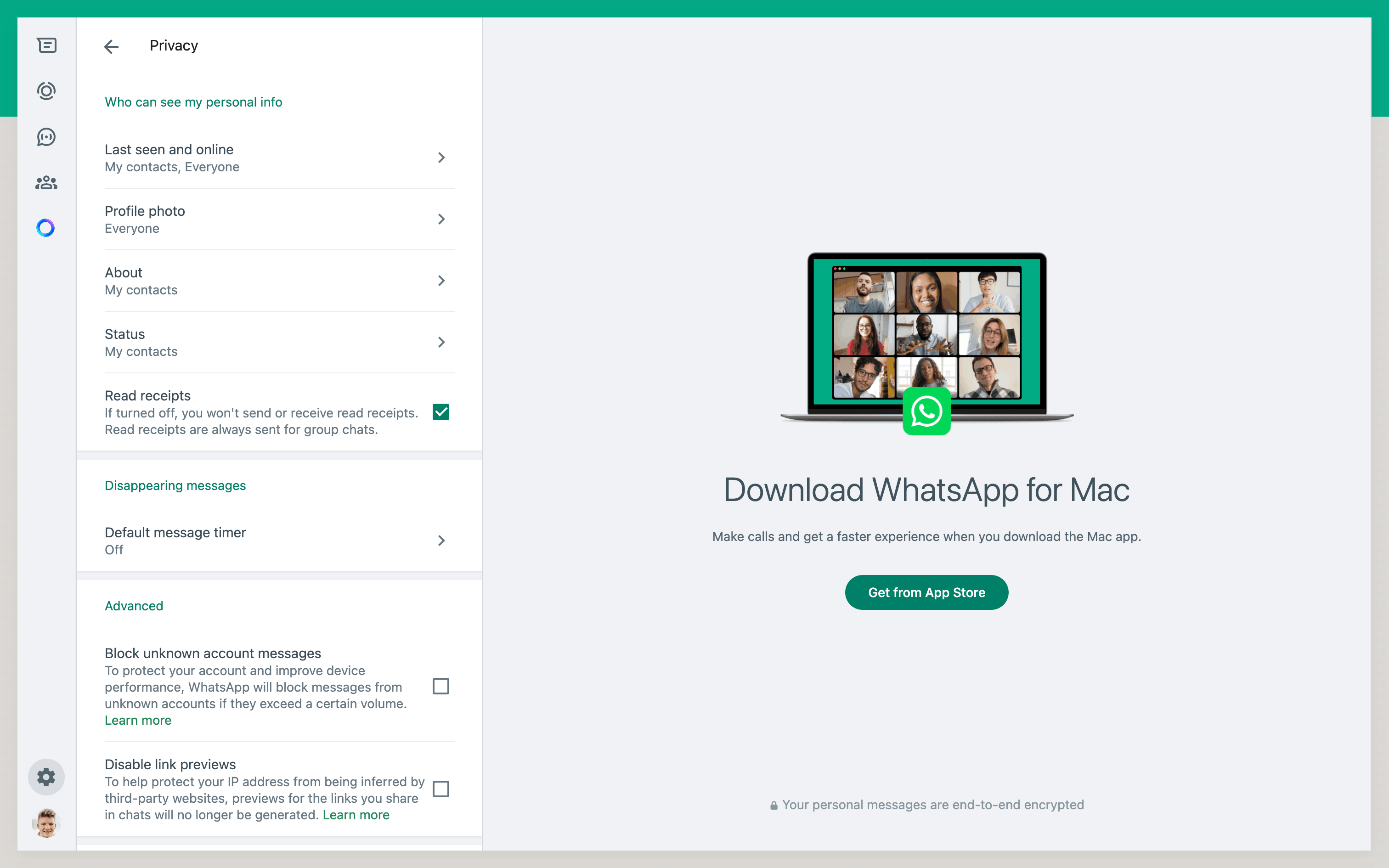Click Learn more under Block unknown accounts
1389x868 pixels.
(x=138, y=721)
